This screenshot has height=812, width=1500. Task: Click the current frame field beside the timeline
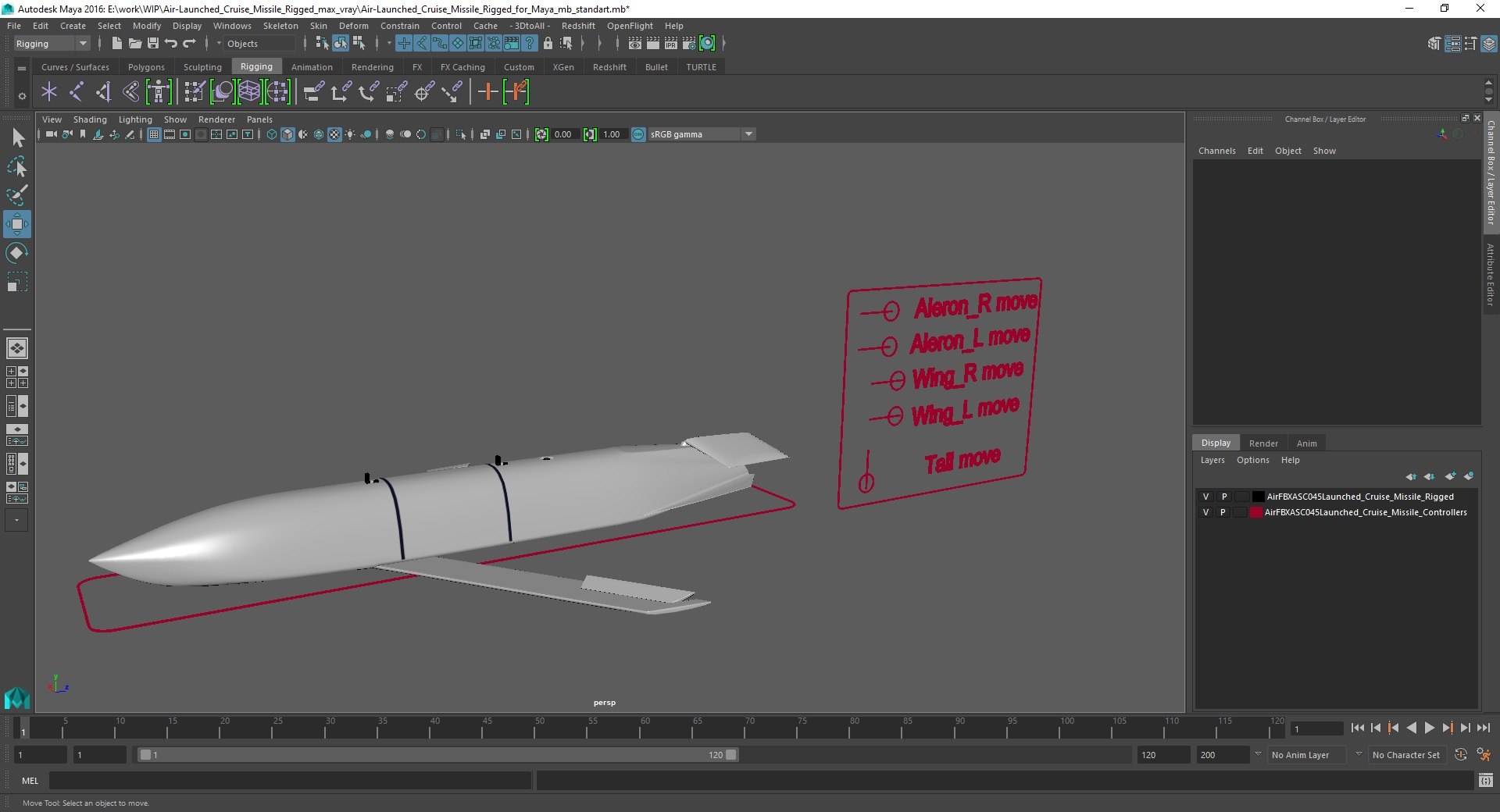point(1317,728)
